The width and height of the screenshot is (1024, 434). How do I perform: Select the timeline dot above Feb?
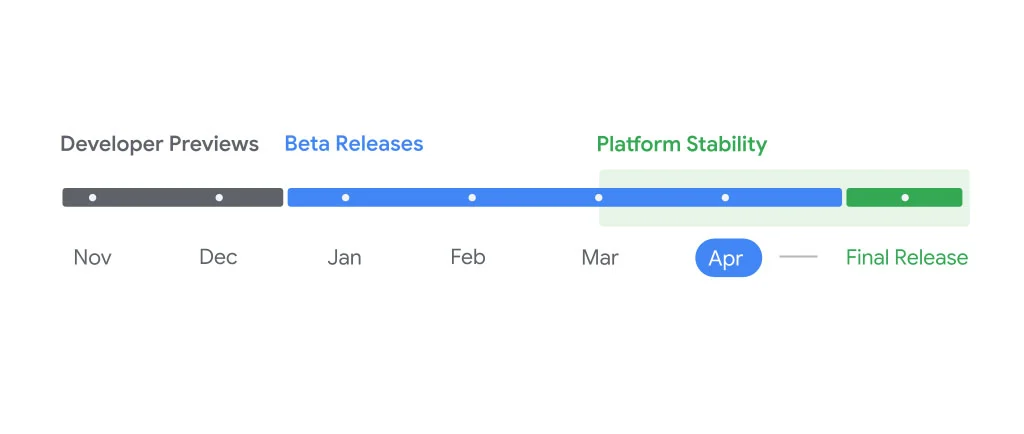coord(472,198)
